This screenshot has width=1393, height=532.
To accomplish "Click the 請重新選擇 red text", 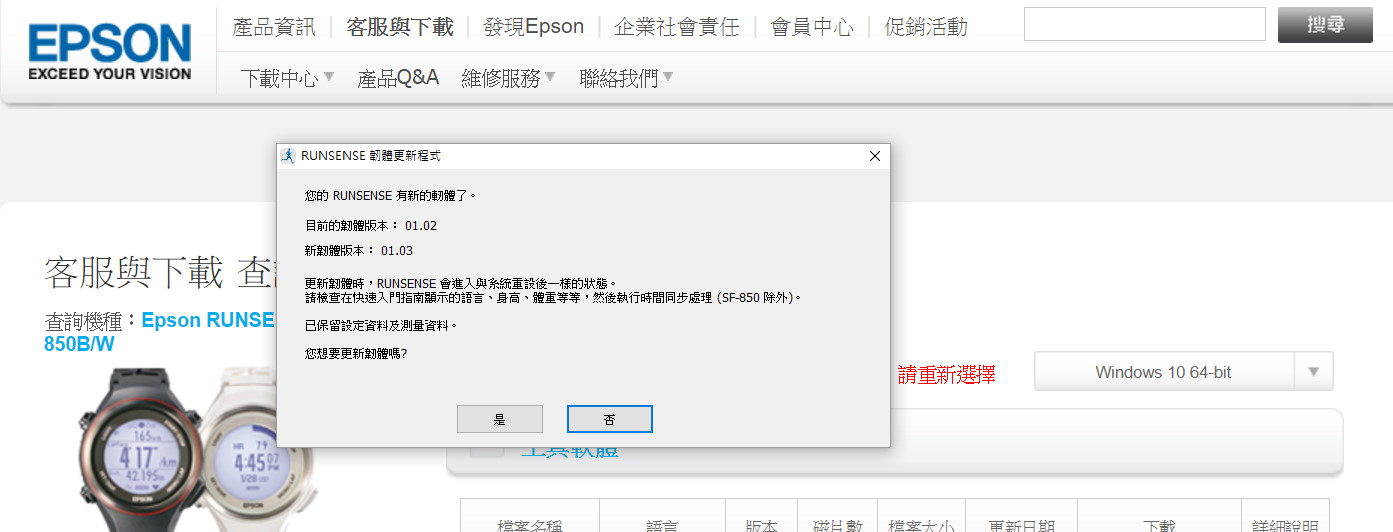I will click(x=946, y=375).
